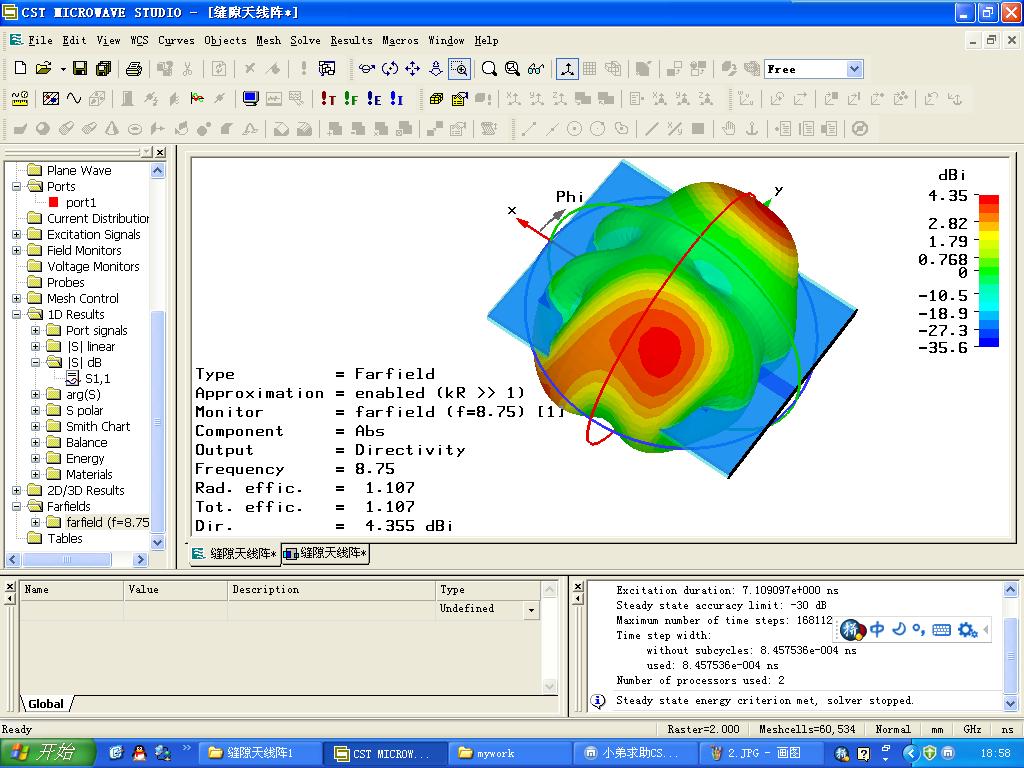Start the Integral equation solver (!I)

pos(396,99)
